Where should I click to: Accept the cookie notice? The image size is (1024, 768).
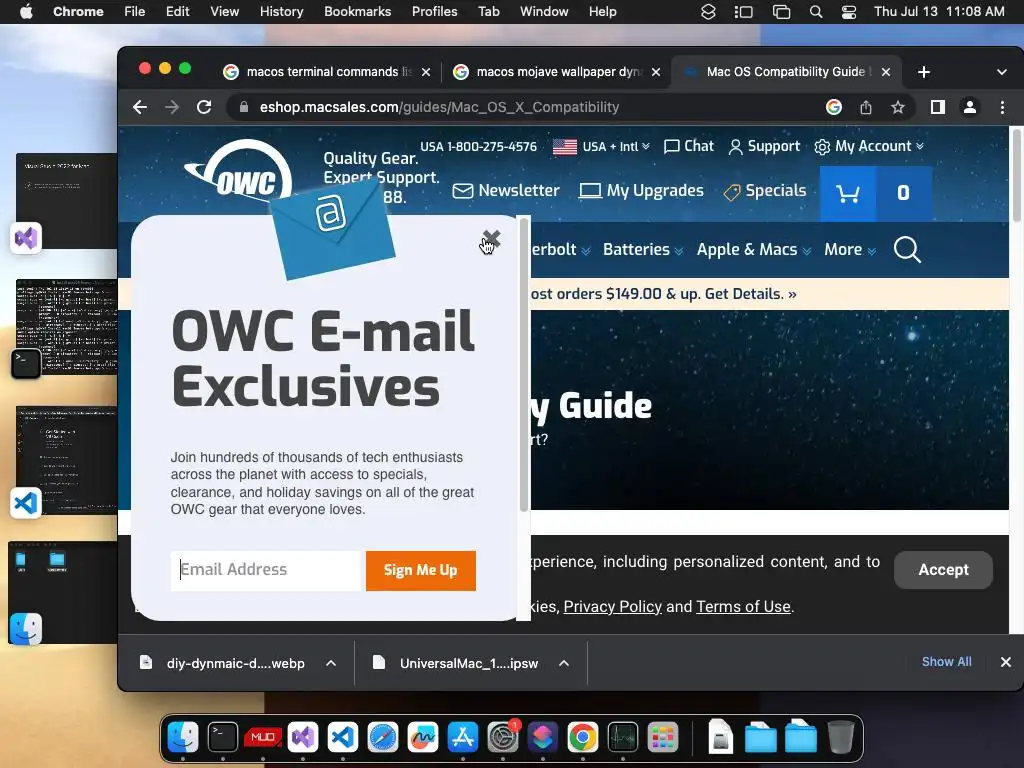943,569
